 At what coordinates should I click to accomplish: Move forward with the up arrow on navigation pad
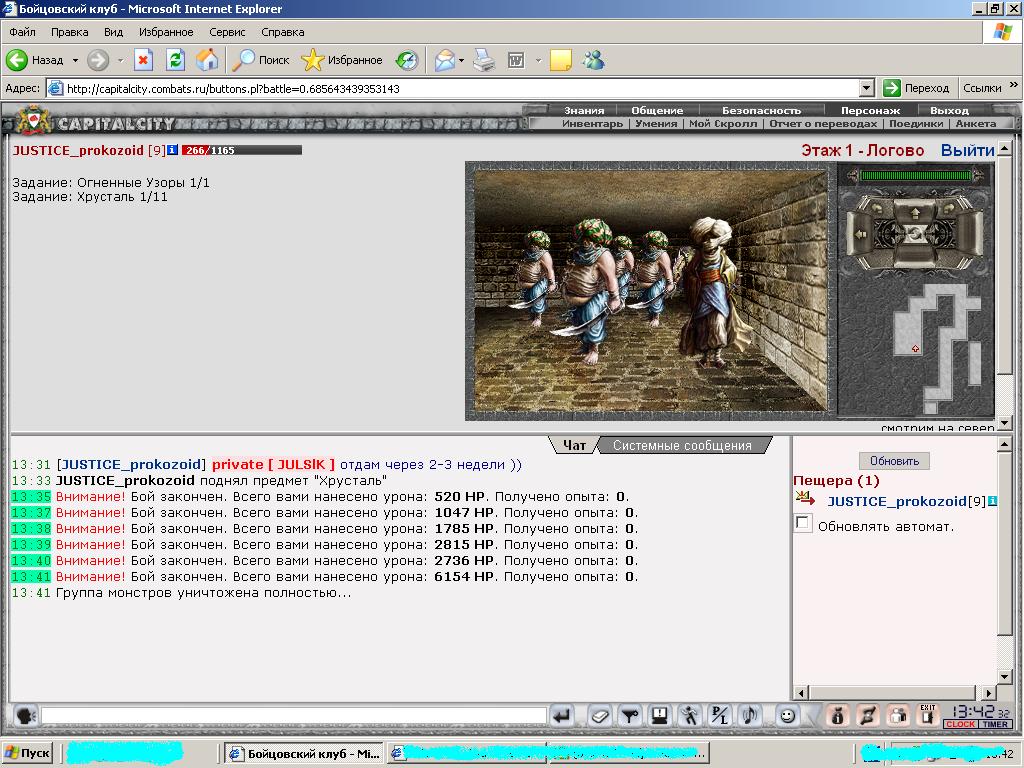pyautogui.click(x=914, y=212)
